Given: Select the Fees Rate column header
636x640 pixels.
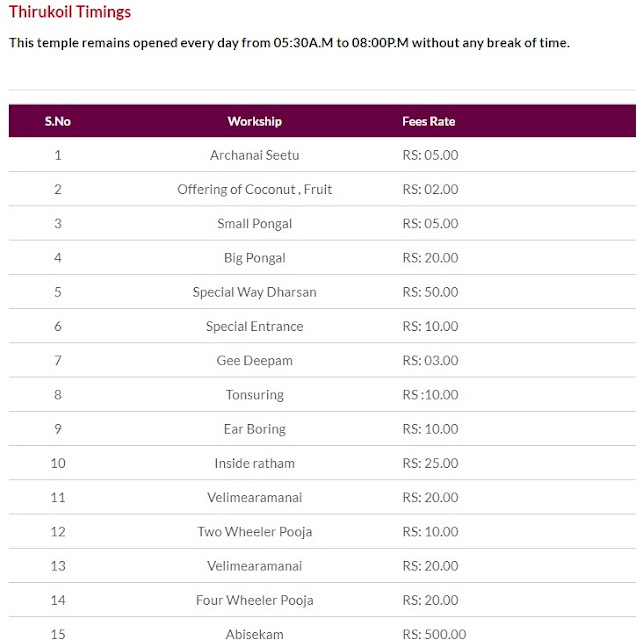Looking at the screenshot, I should (x=429, y=121).
